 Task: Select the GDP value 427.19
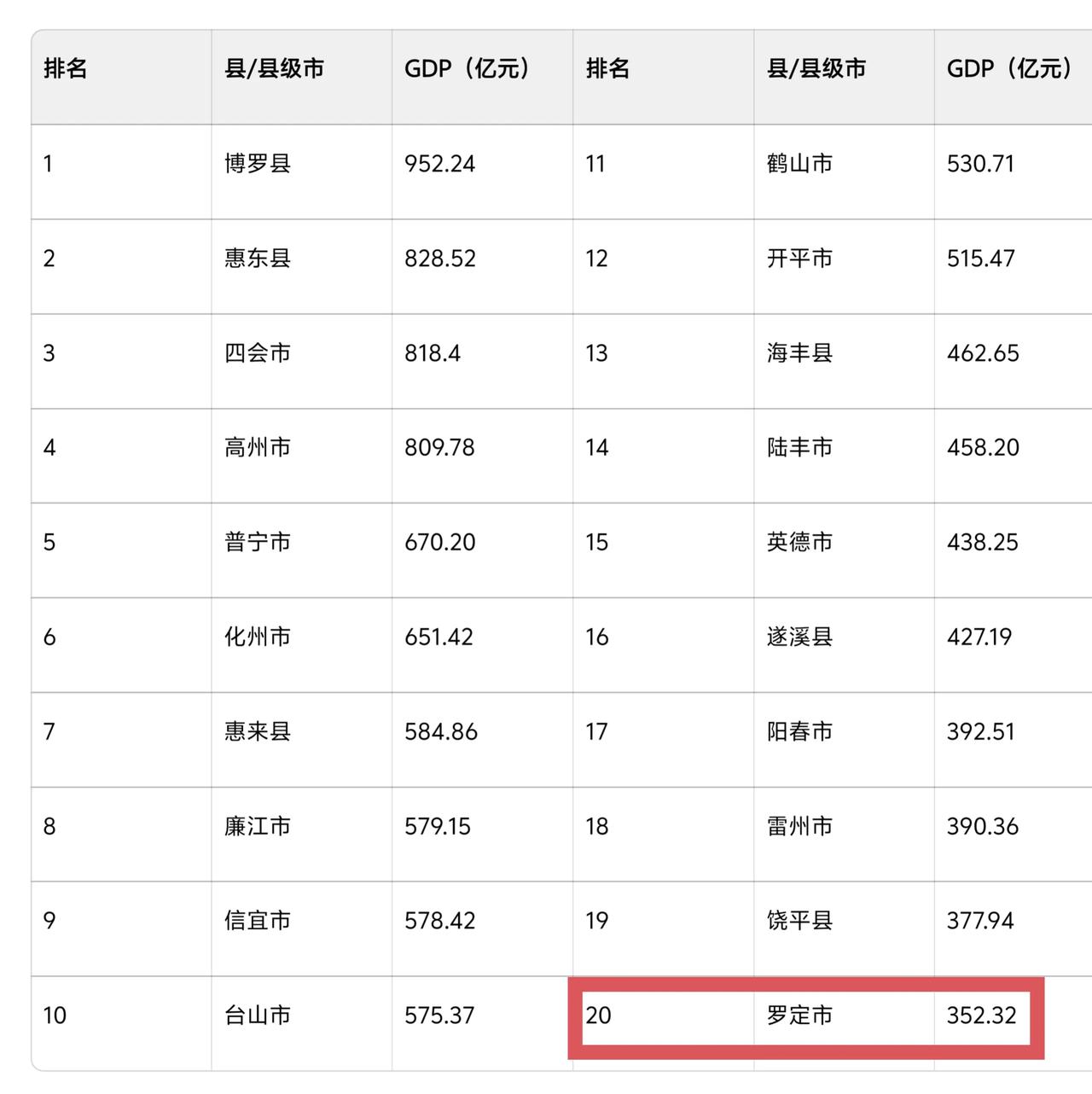coord(979,637)
